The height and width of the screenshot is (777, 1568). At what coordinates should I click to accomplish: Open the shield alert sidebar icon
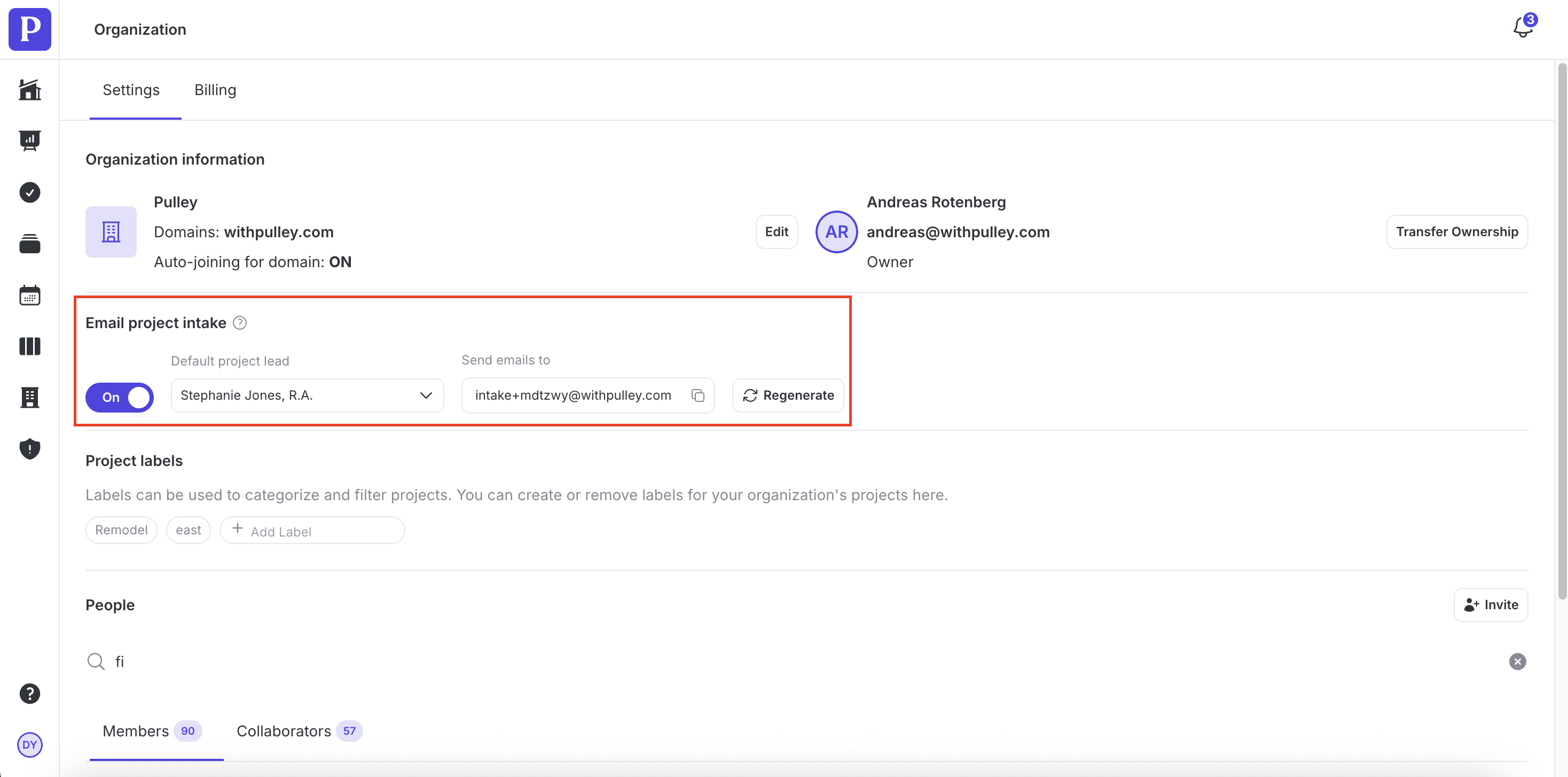coord(29,449)
